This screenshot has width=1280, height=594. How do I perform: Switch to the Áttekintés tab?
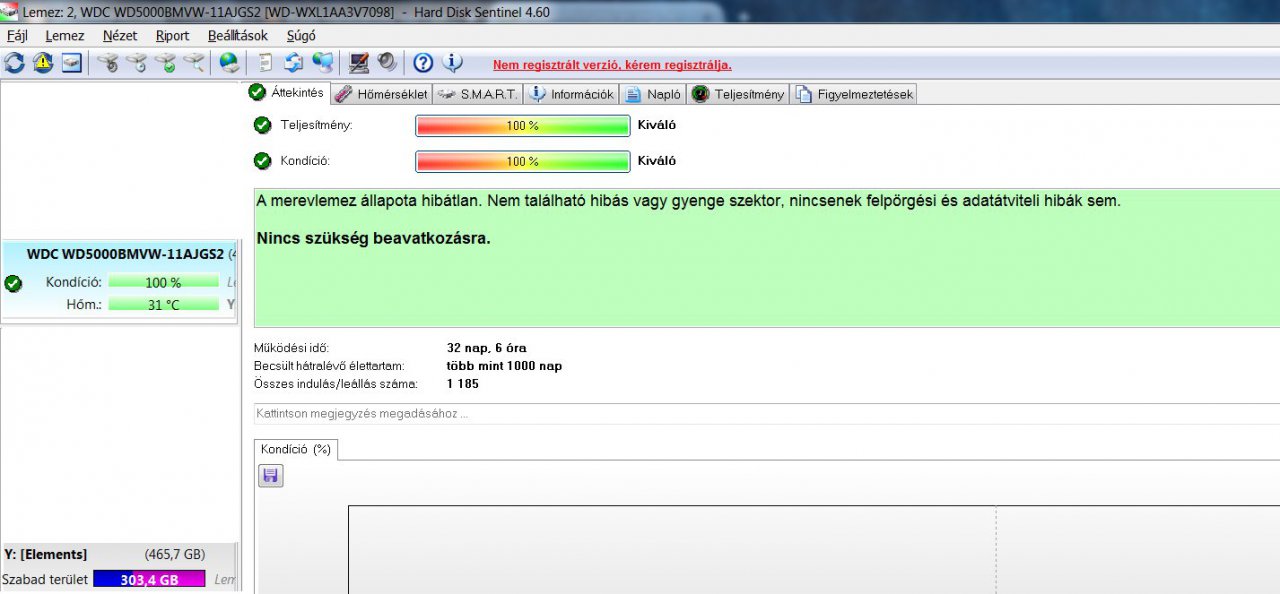pos(287,92)
